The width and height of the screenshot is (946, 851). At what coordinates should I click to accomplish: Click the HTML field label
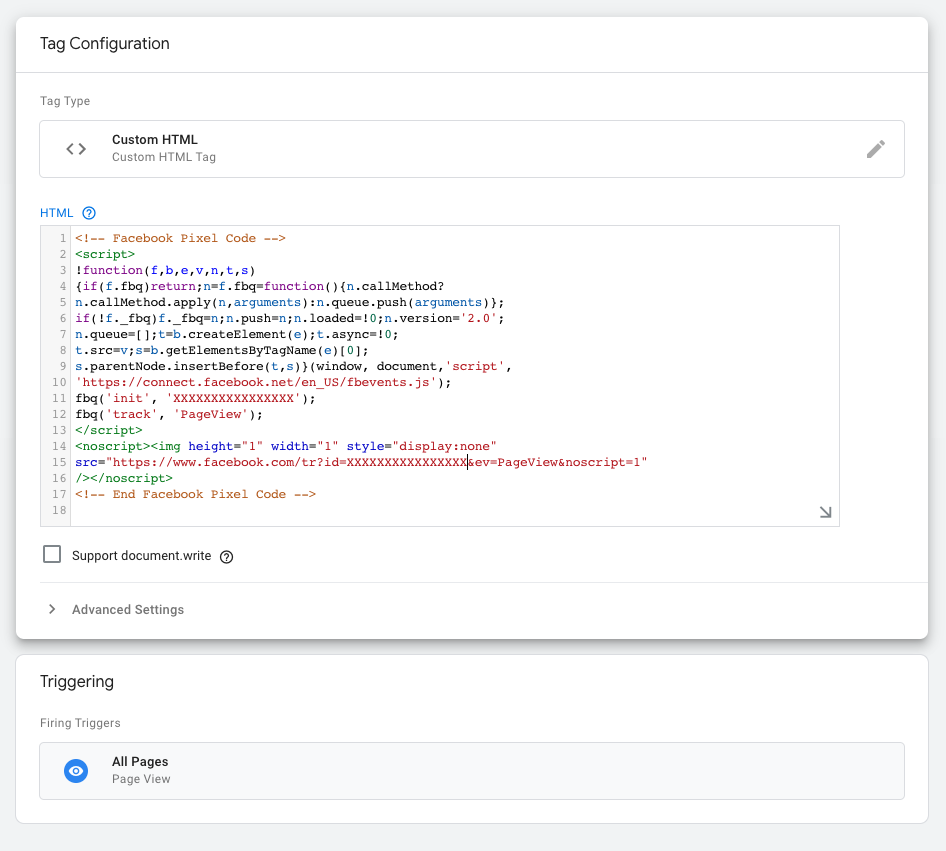pyautogui.click(x=56, y=213)
